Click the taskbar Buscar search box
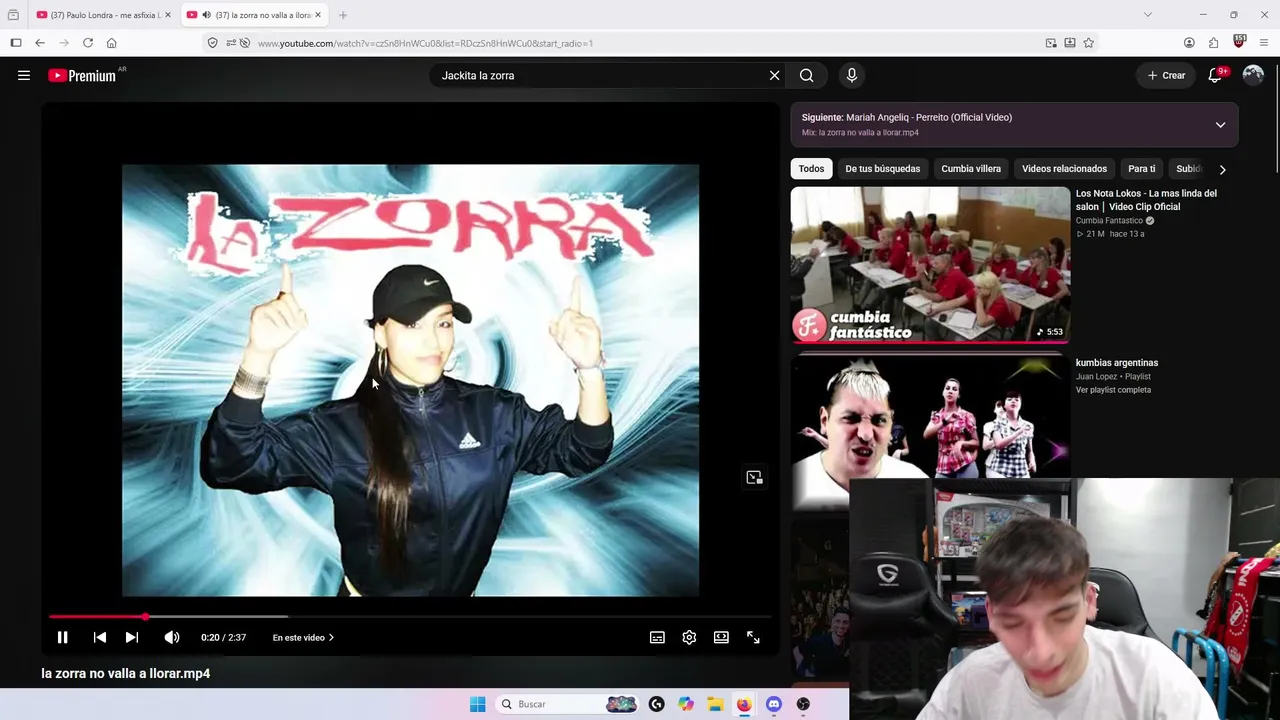 [568, 704]
